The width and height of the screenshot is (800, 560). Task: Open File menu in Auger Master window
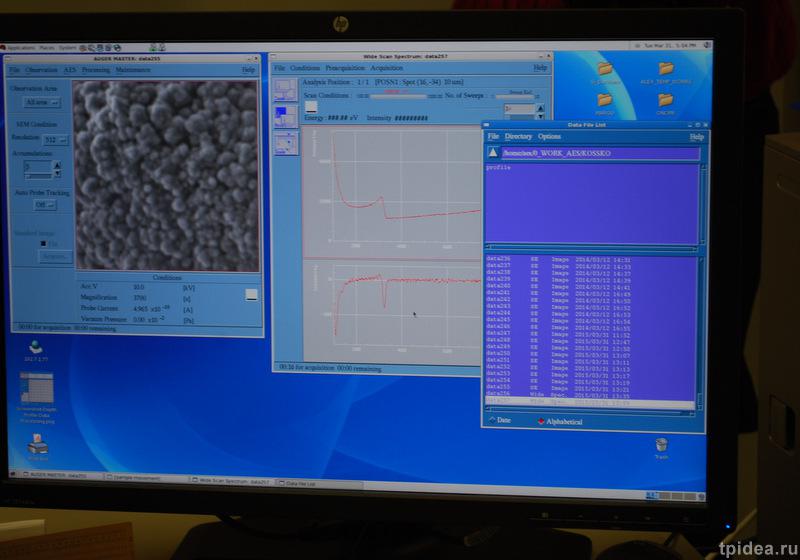(x=15, y=70)
